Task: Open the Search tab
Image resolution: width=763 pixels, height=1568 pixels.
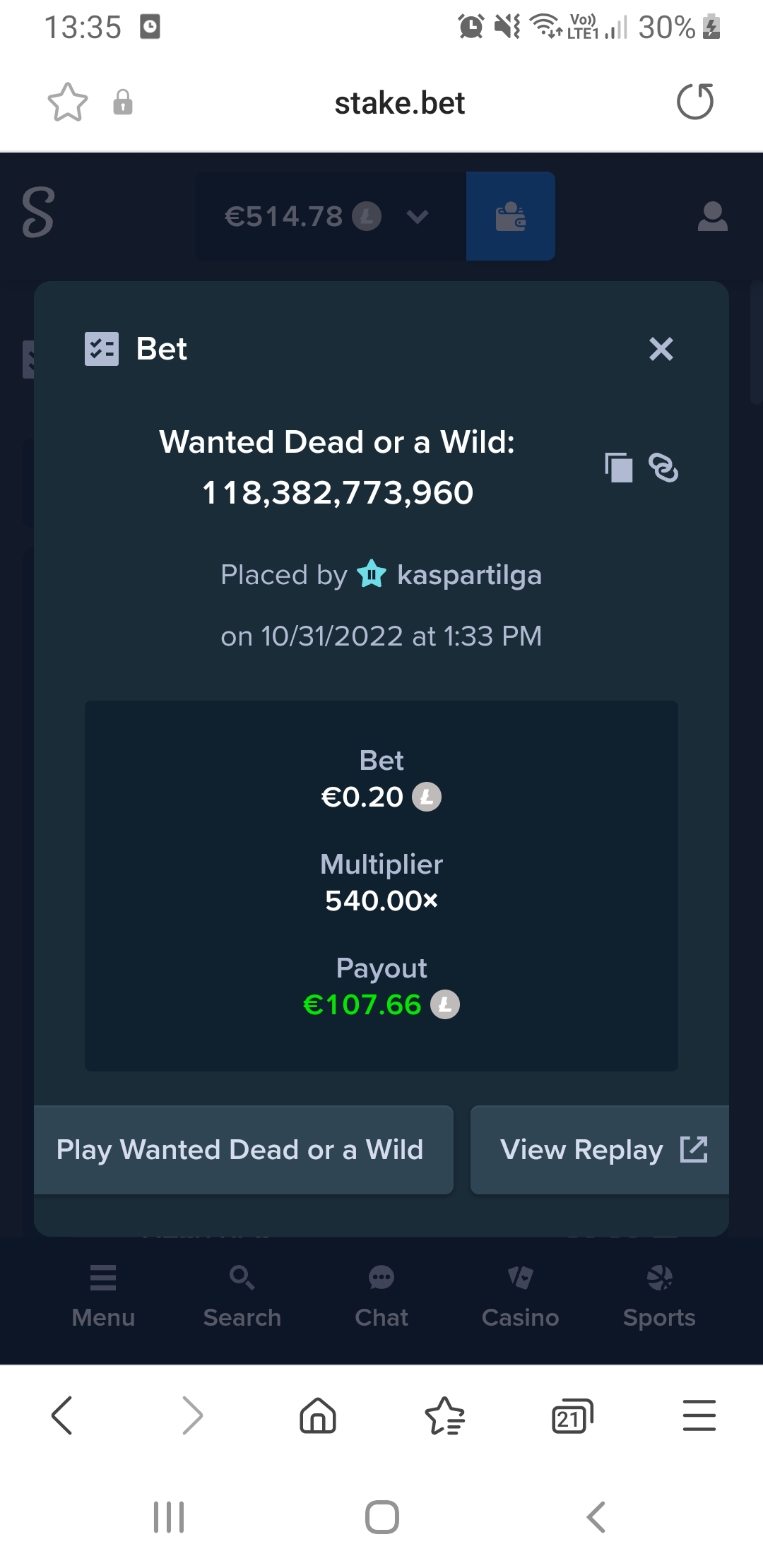Action: tap(242, 1297)
